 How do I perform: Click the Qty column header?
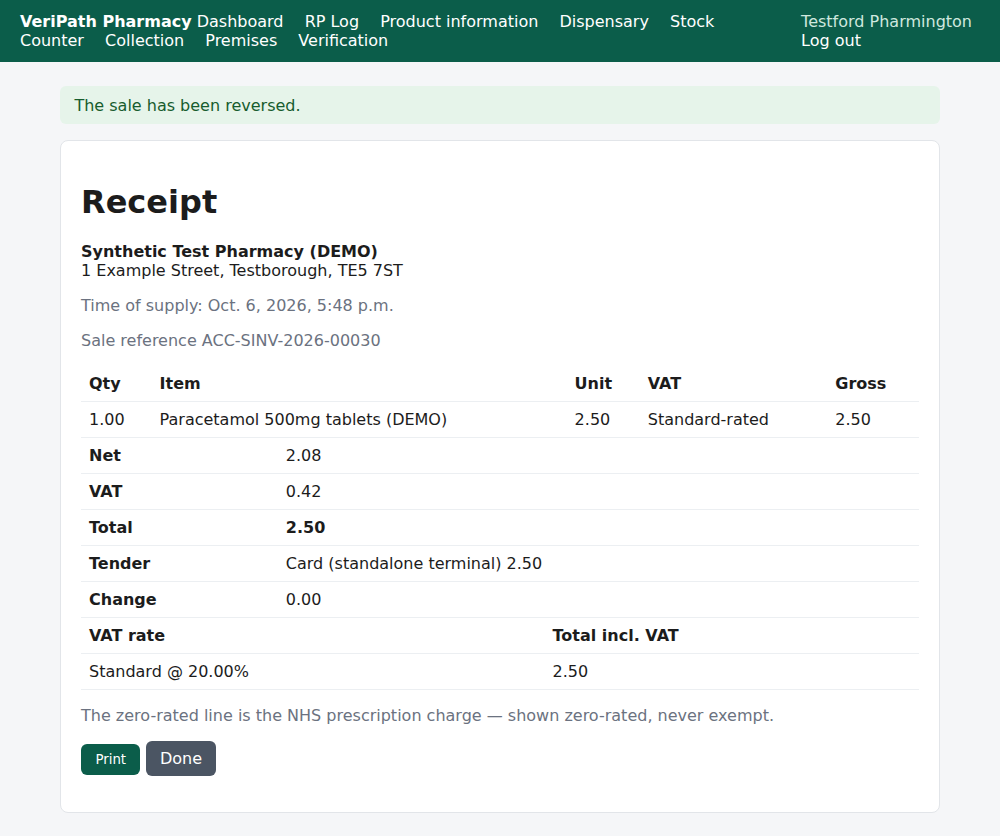[105, 383]
